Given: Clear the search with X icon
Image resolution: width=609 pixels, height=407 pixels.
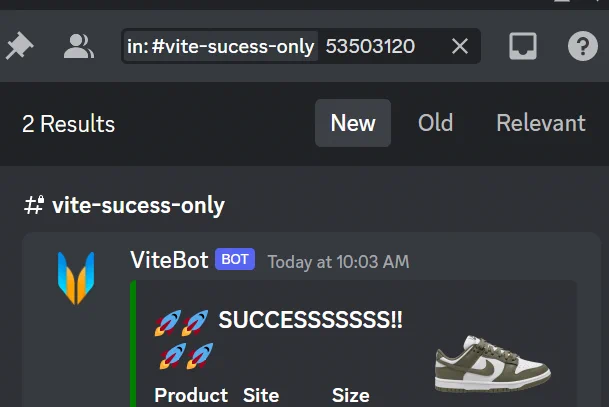Looking at the screenshot, I should 460,47.
